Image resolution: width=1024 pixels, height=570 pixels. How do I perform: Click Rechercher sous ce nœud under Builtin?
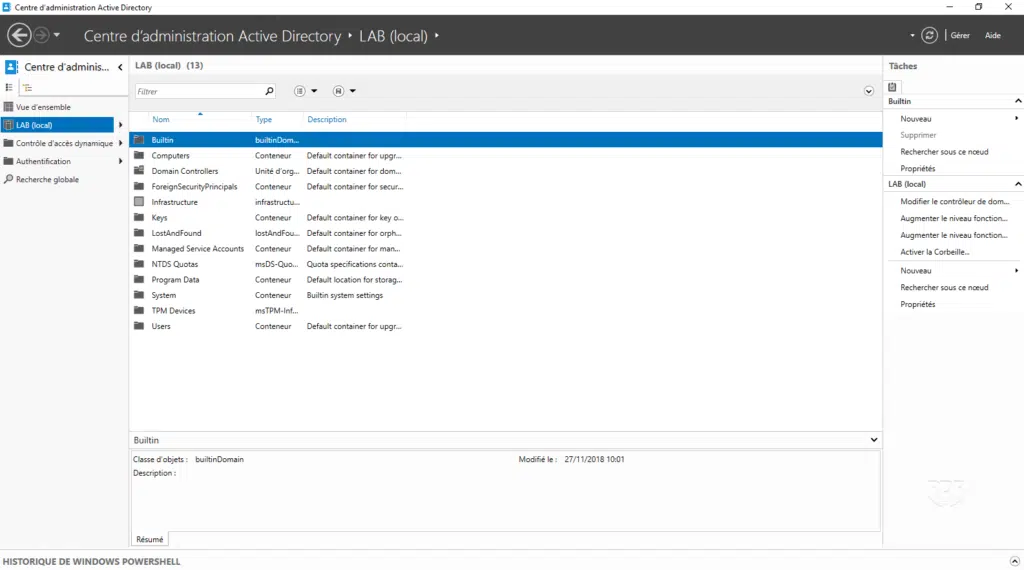pos(944,152)
